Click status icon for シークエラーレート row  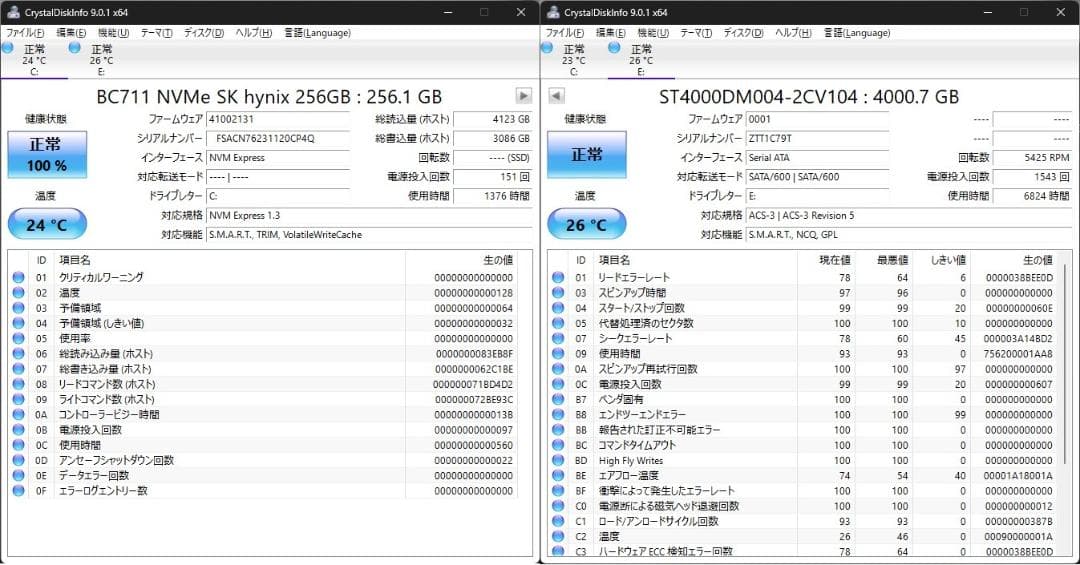(x=558, y=338)
